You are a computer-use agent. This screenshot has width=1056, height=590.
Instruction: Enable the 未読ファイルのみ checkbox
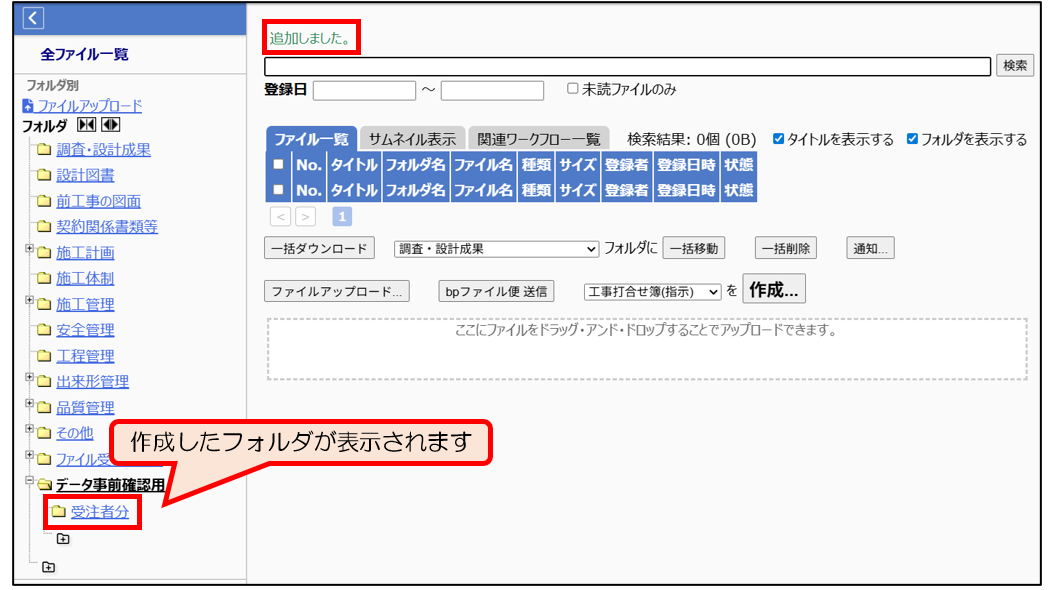click(x=573, y=89)
